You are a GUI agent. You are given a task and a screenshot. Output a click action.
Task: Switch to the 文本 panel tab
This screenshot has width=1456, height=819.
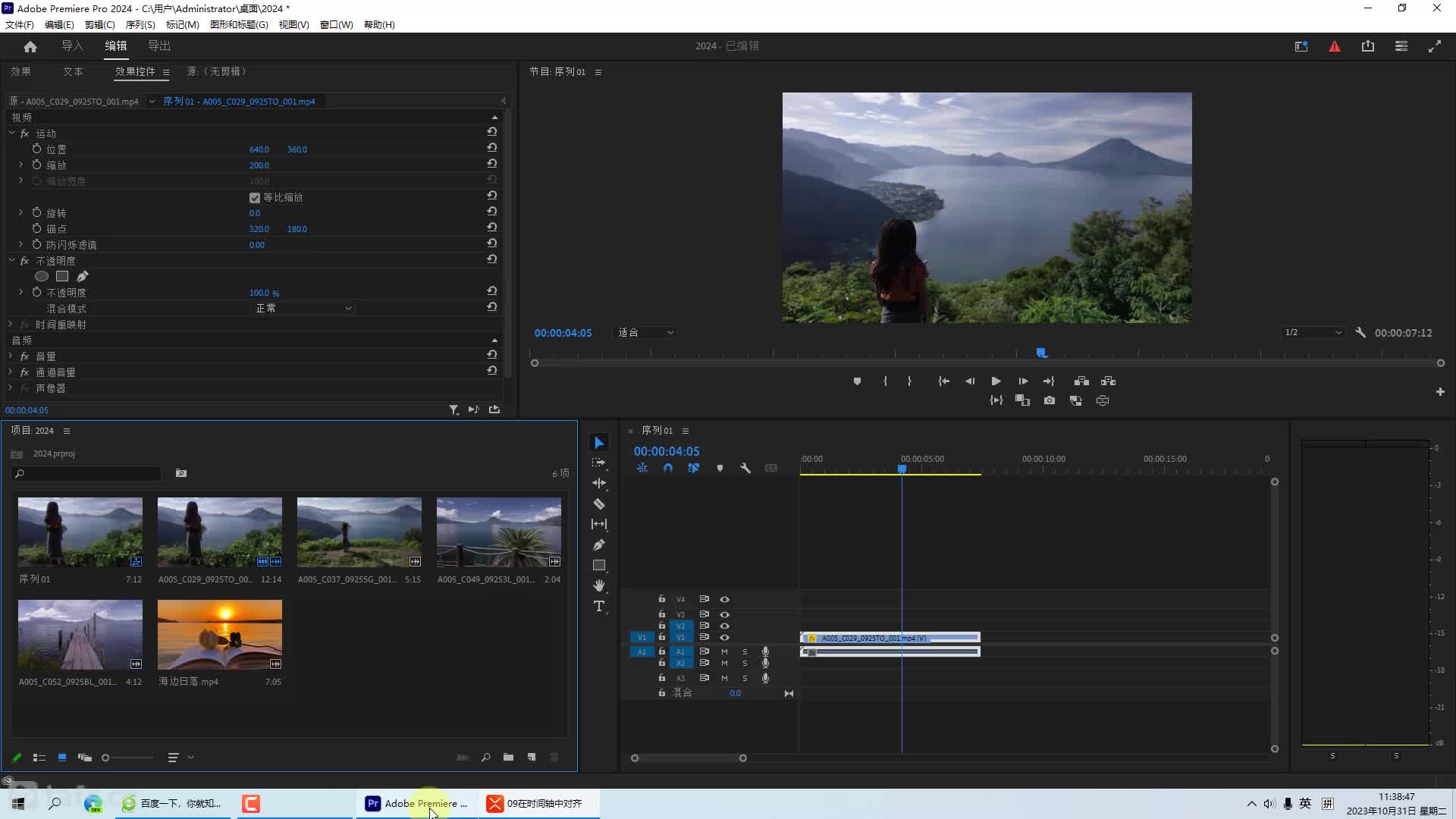[x=73, y=71]
